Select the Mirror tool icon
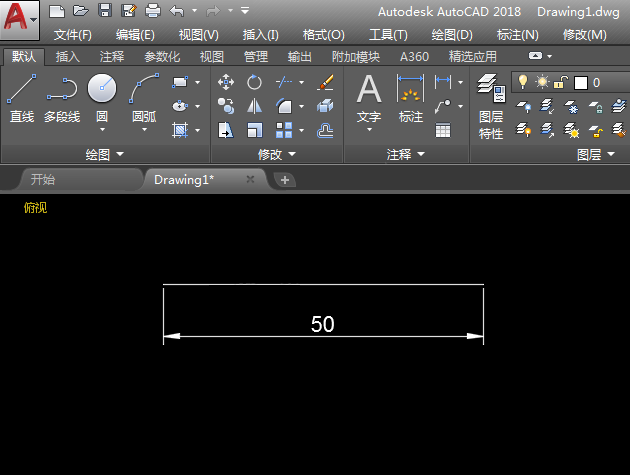 [254, 106]
